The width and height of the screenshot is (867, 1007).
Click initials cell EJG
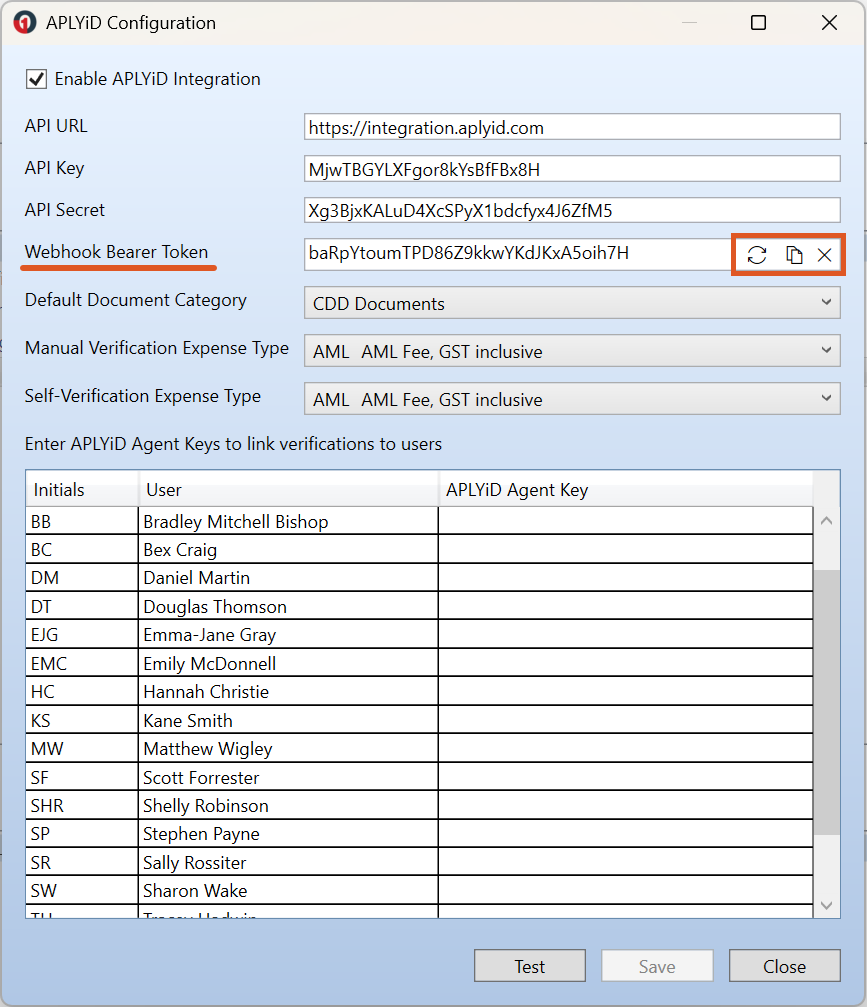[82, 634]
